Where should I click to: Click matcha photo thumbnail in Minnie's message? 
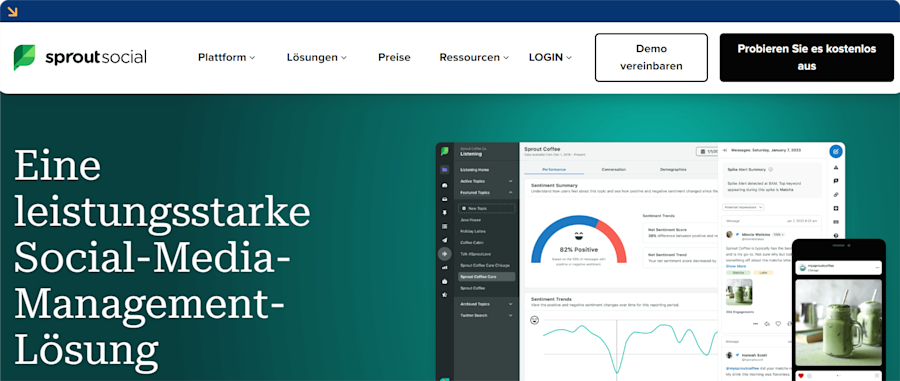click(739, 292)
